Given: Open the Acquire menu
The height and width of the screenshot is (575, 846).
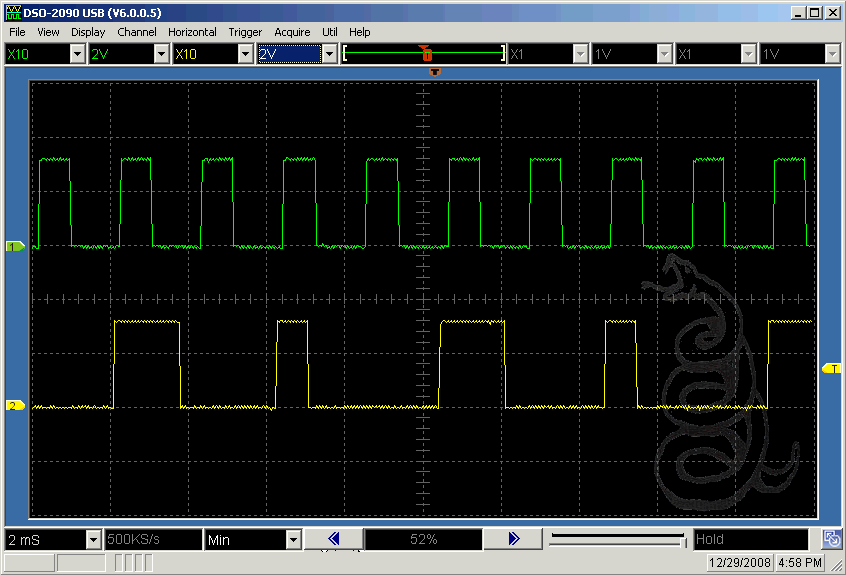Looking at the screenshot, I should (292, 32).
